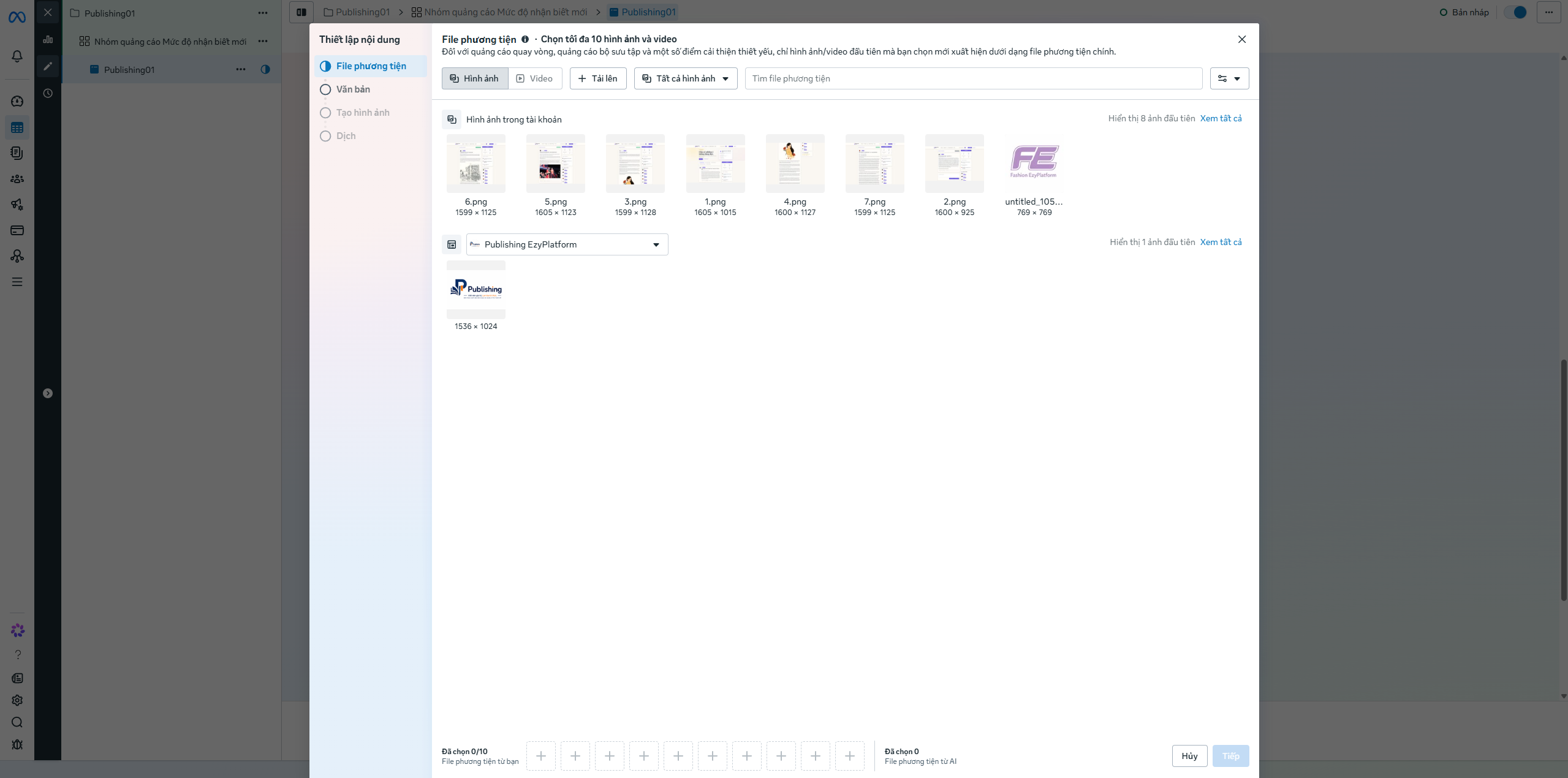Select the File phương tiện step
This screenshot has height=778, width=1568.
click(x=371, y=66)
